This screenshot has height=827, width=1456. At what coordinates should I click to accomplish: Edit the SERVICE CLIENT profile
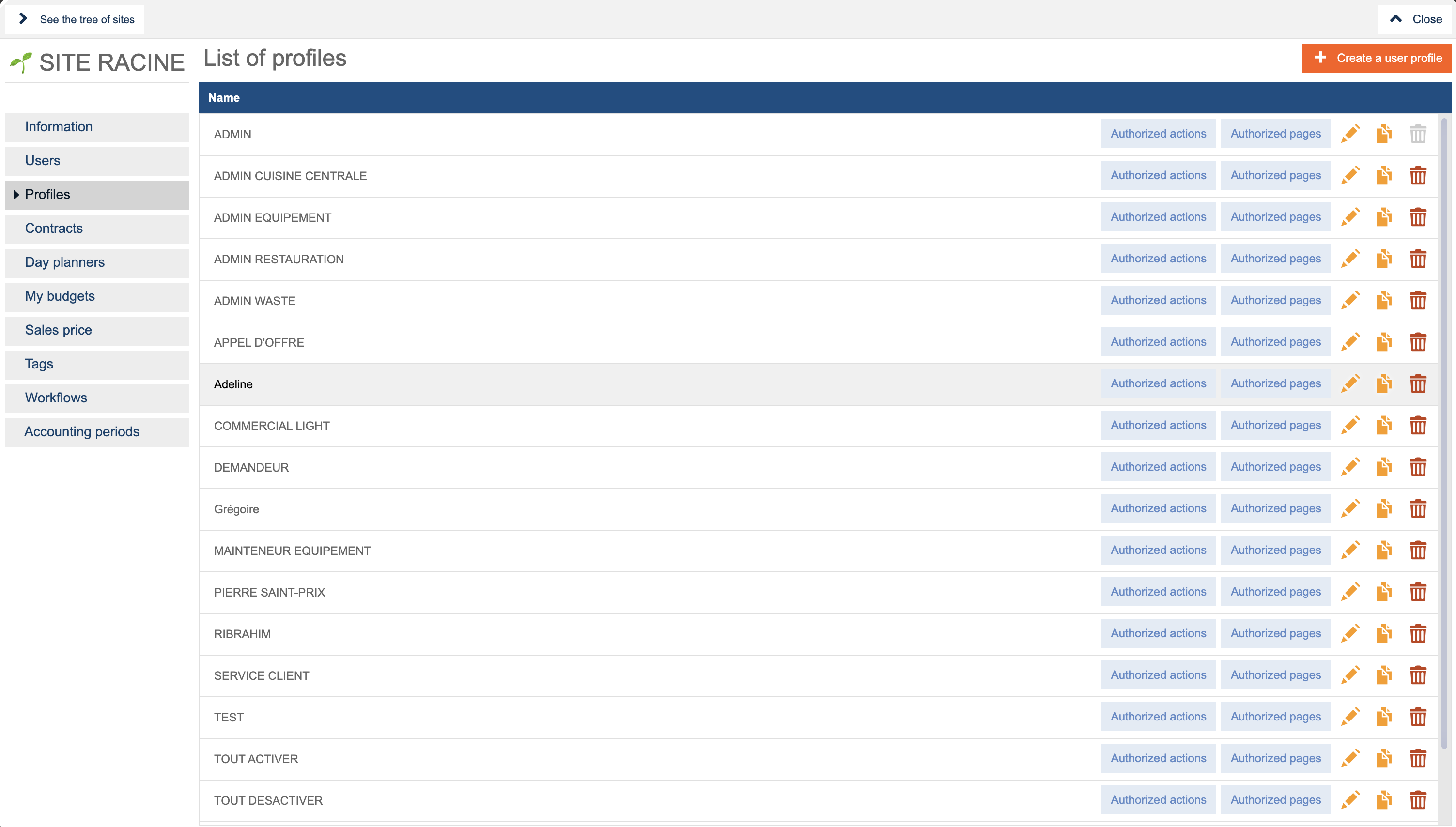click(1350, 675)
